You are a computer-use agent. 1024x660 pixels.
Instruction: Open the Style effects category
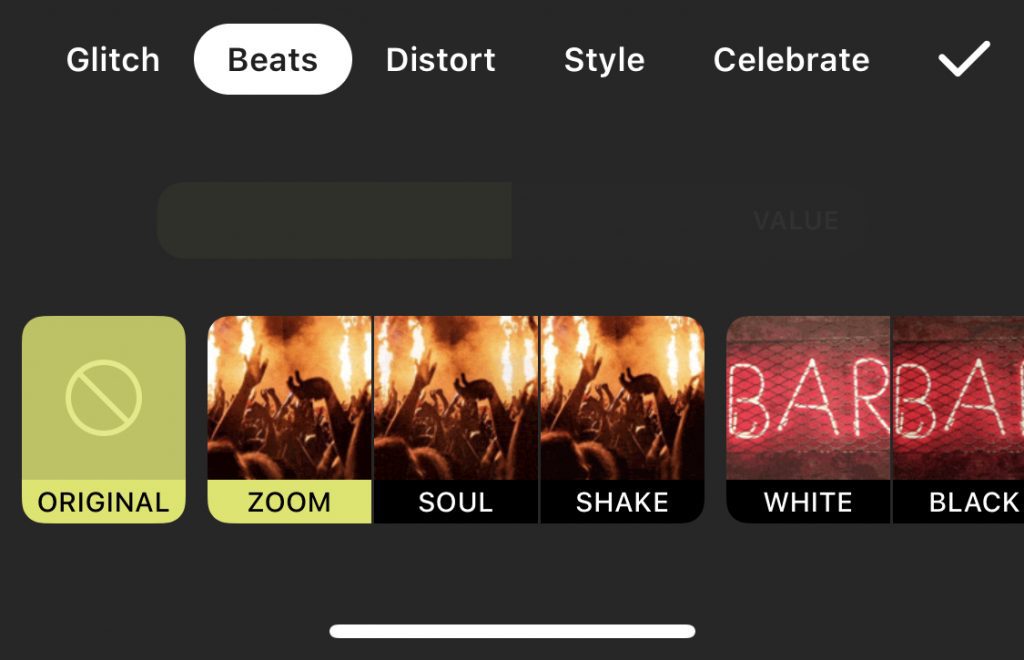[x=604, y=60]
